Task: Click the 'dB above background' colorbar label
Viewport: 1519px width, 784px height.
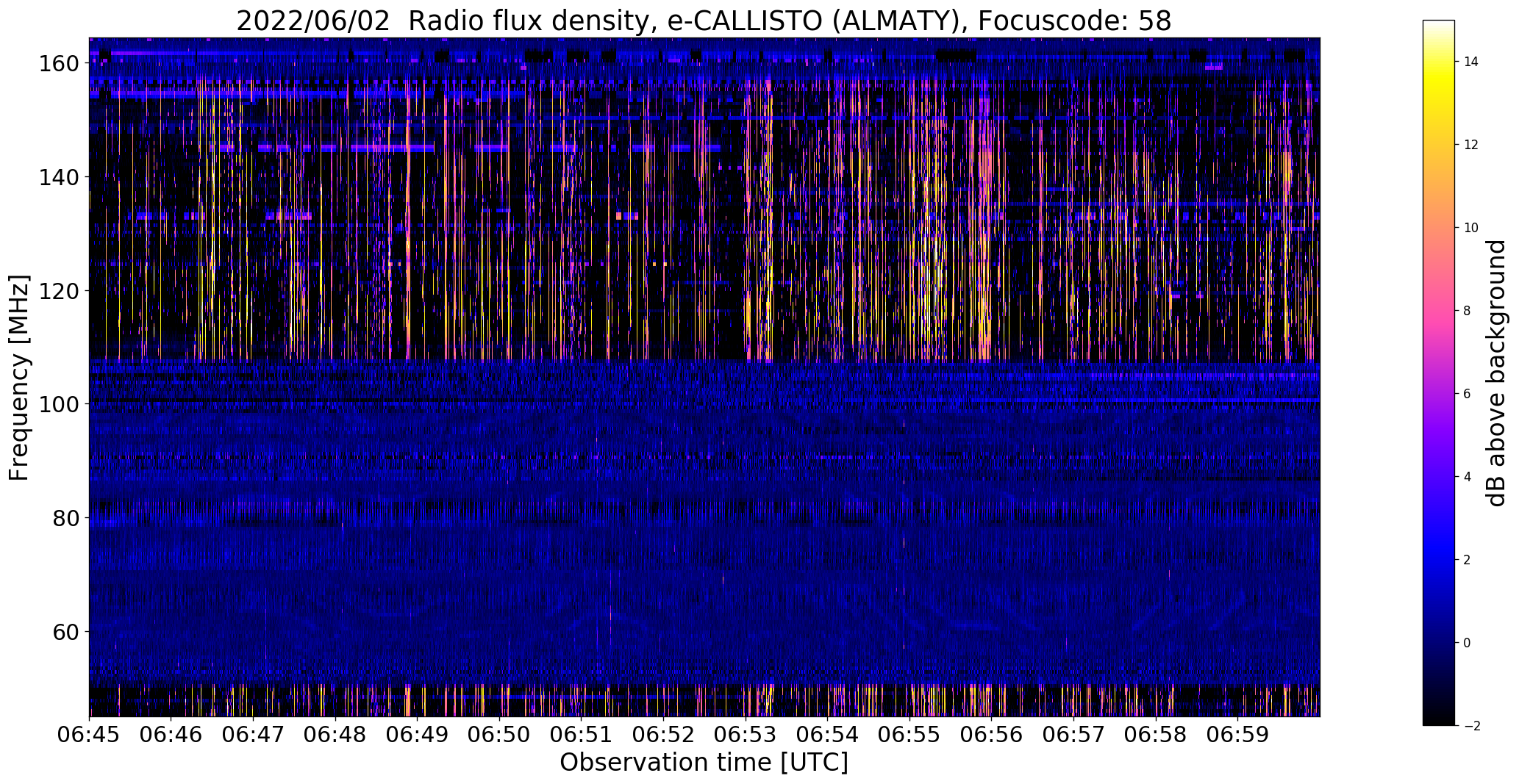Action: point(1496,373)
